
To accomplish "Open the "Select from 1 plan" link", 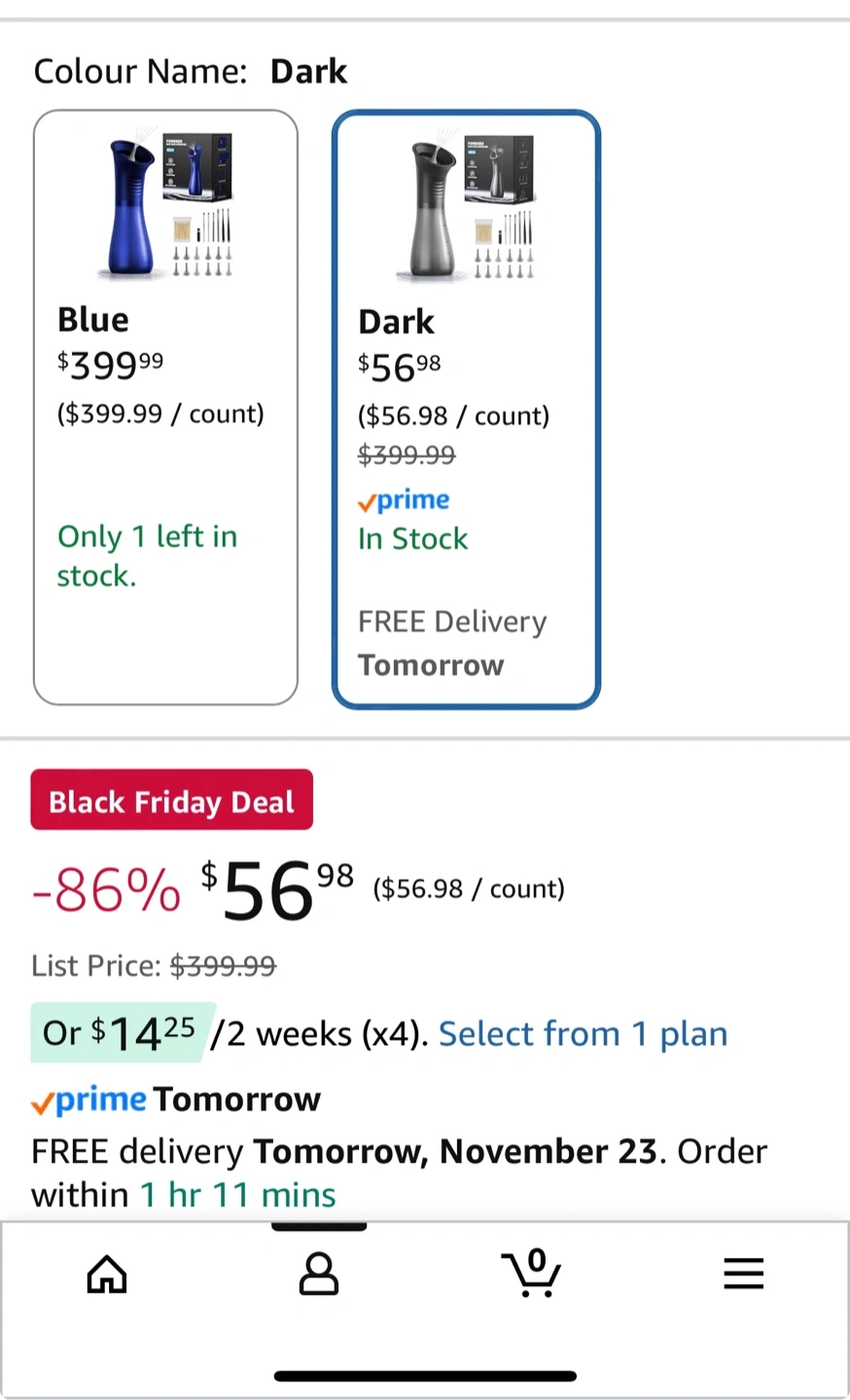I will (583, 1033).
